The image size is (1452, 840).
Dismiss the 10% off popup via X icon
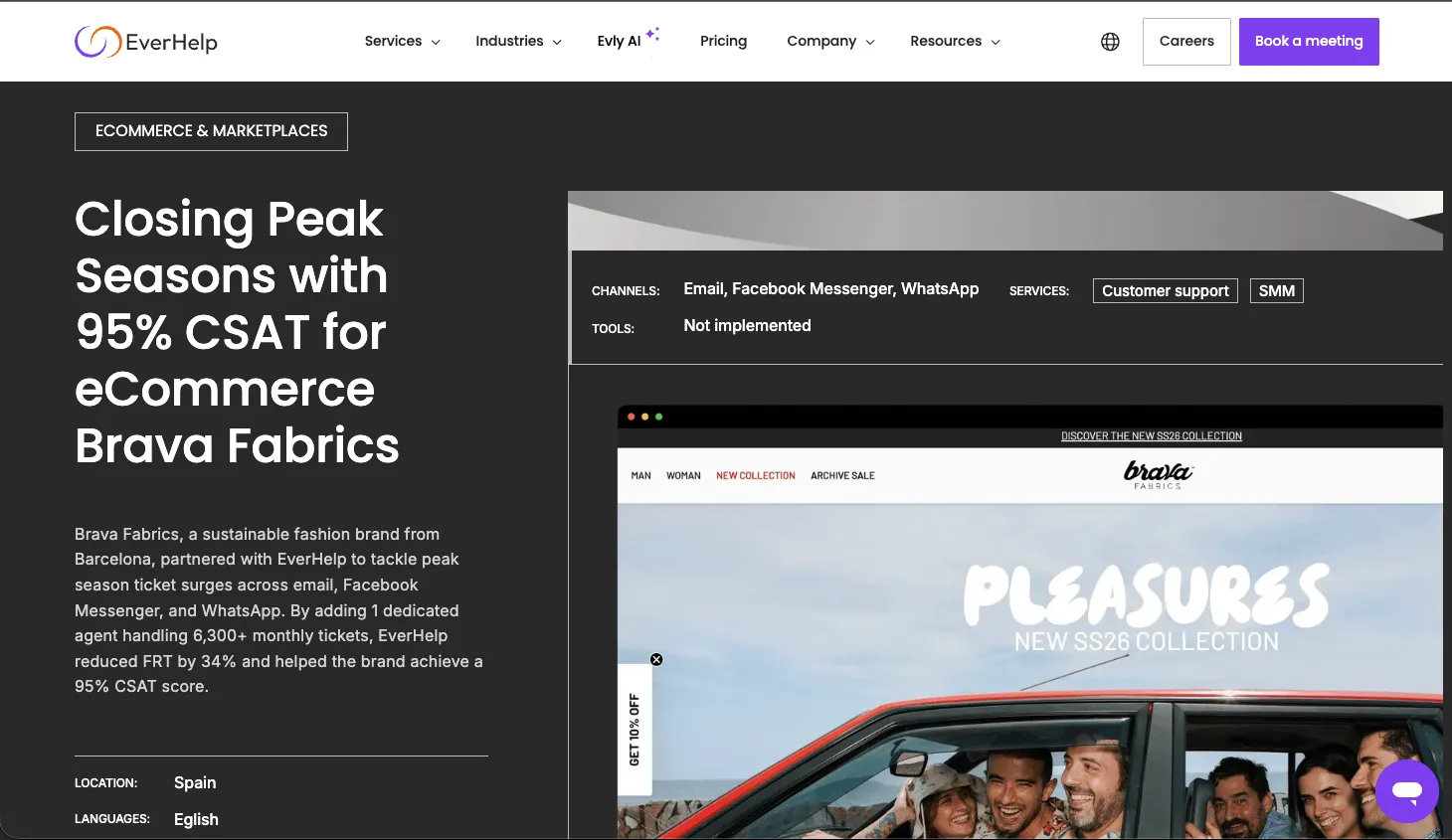click(x=656, y=659)
